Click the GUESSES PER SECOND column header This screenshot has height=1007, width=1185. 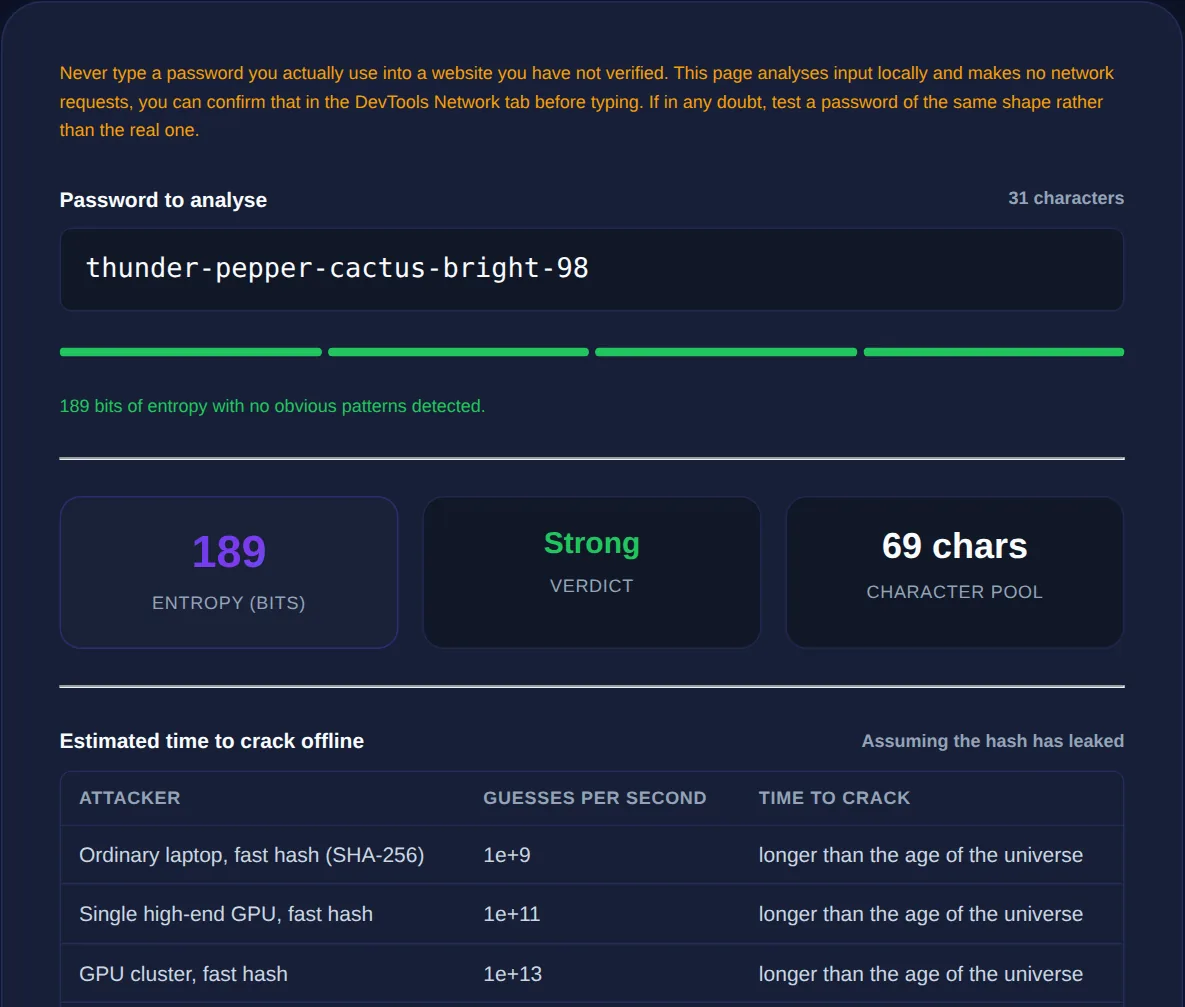pos(595,798)
